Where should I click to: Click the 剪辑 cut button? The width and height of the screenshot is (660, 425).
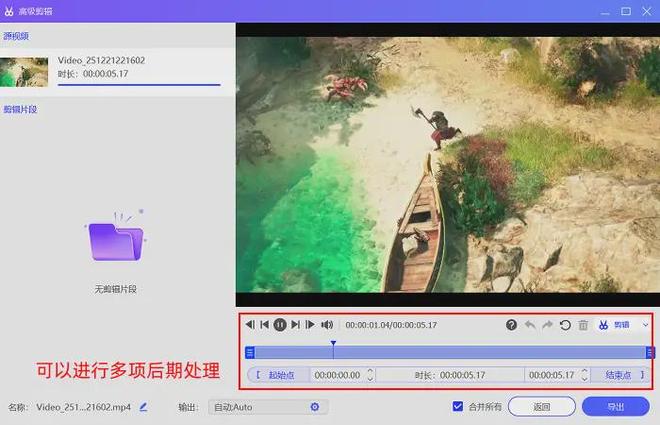(x=615, y=325)
